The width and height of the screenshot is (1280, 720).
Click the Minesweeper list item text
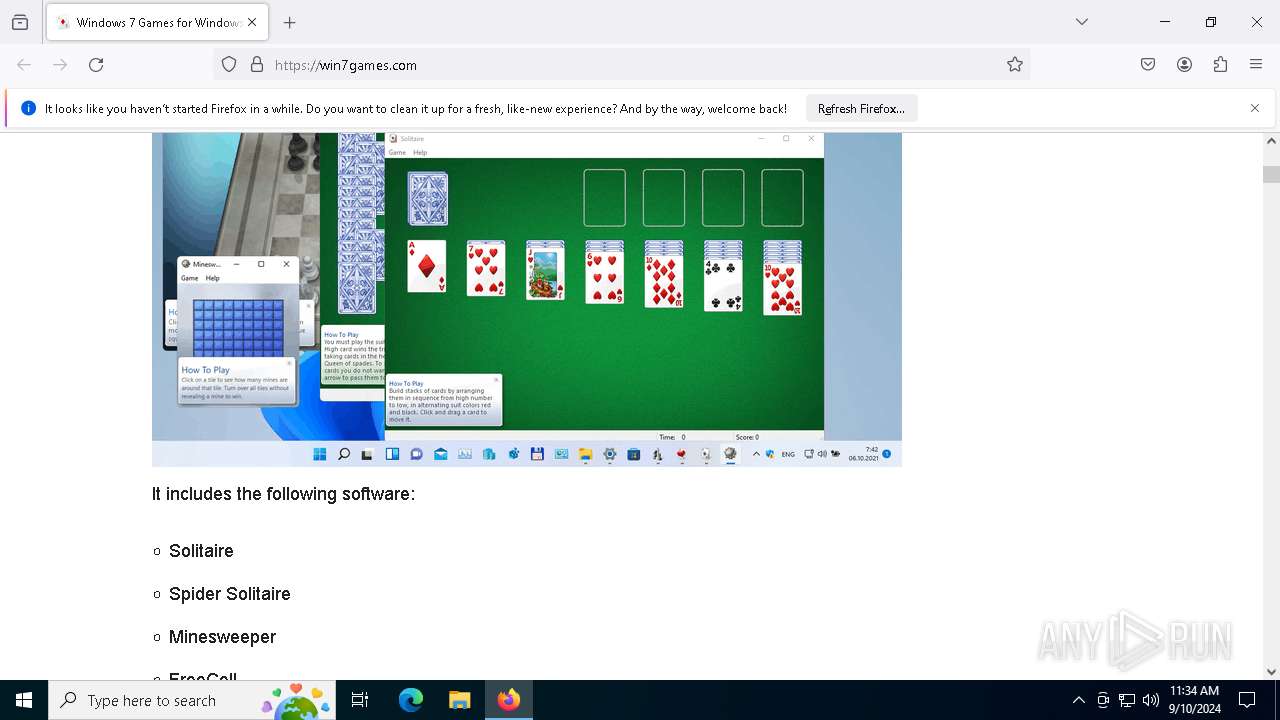click(222, 637)
